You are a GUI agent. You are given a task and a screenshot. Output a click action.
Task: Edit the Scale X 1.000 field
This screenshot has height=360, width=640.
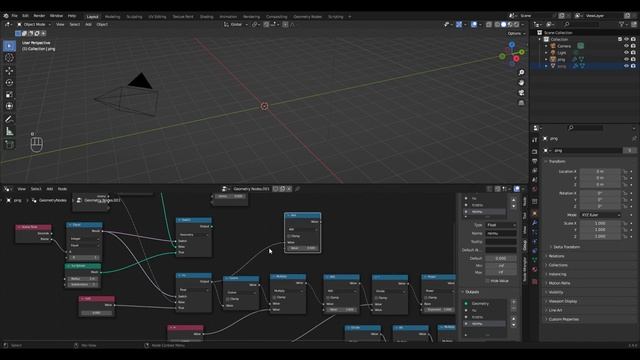click(600, 224)
